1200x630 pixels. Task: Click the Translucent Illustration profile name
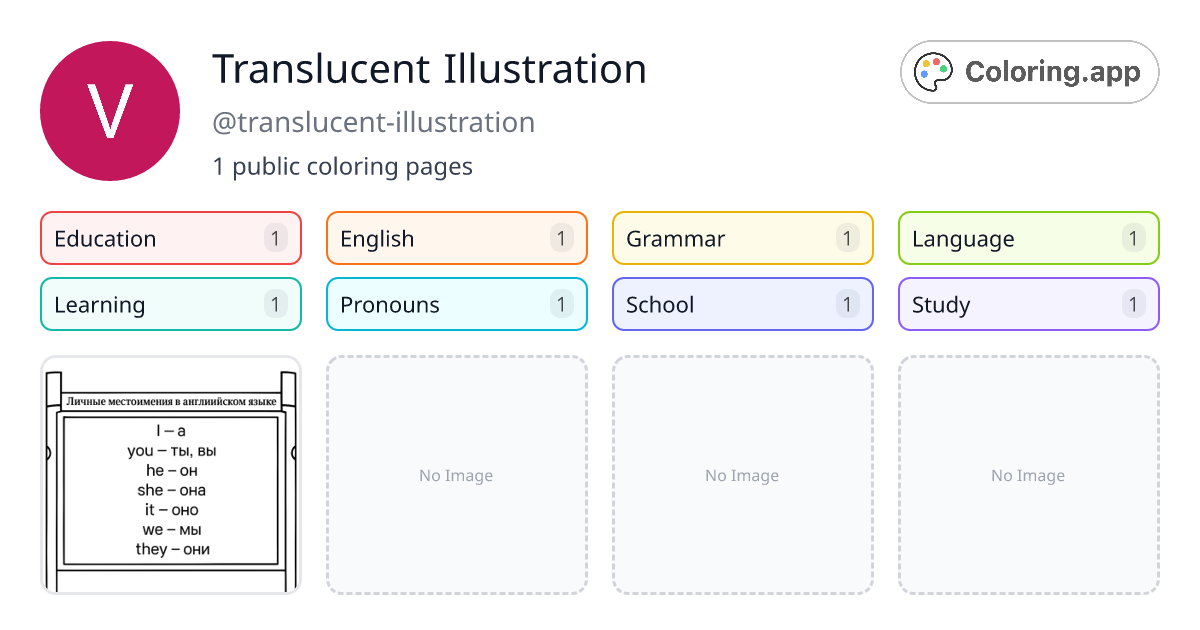[x=429, y=69]
